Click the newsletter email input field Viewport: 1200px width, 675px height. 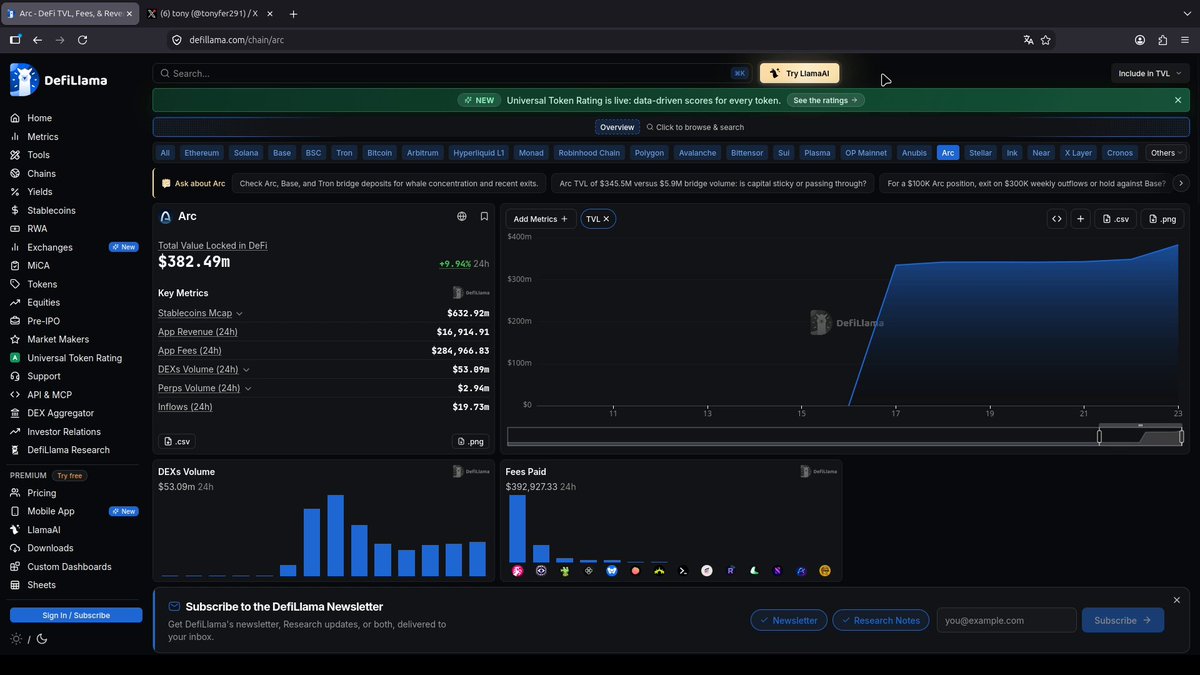[x=1006, y=620]
